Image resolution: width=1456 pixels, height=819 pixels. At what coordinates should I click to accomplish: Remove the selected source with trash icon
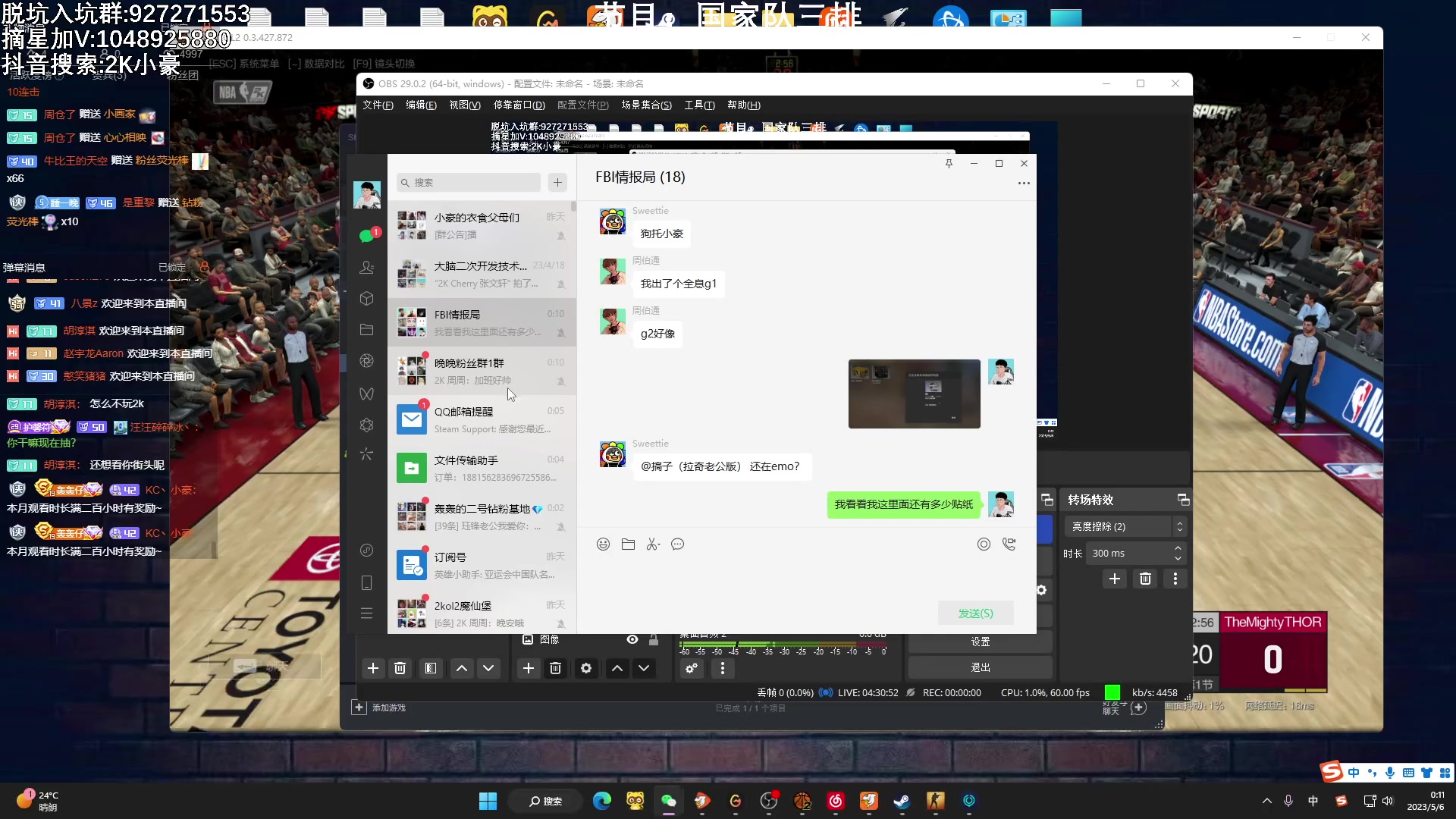pyautogui.click(x=556, y=668)
